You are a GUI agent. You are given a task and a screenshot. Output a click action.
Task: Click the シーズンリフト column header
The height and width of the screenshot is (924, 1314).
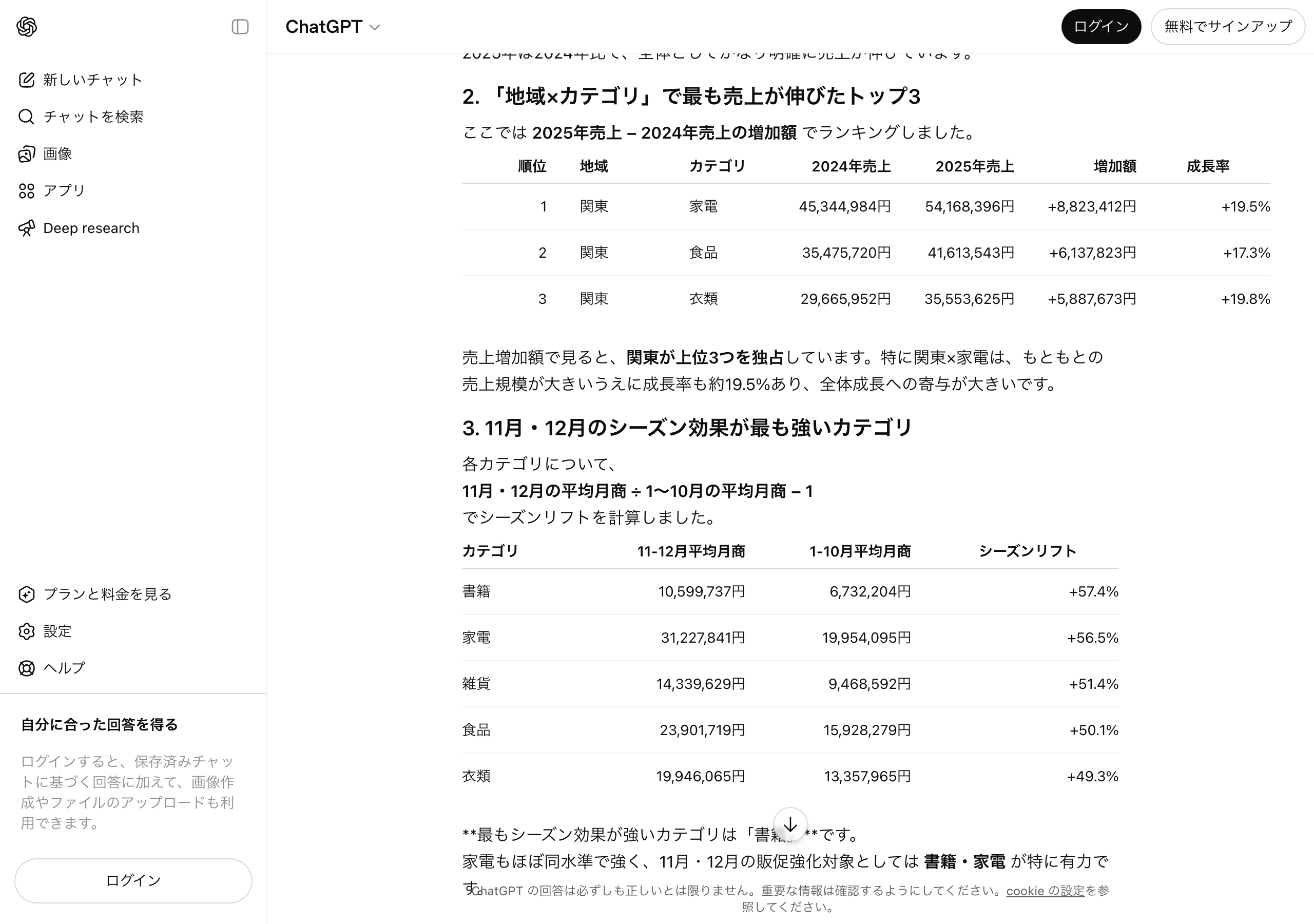click(x=1027, y=551)
